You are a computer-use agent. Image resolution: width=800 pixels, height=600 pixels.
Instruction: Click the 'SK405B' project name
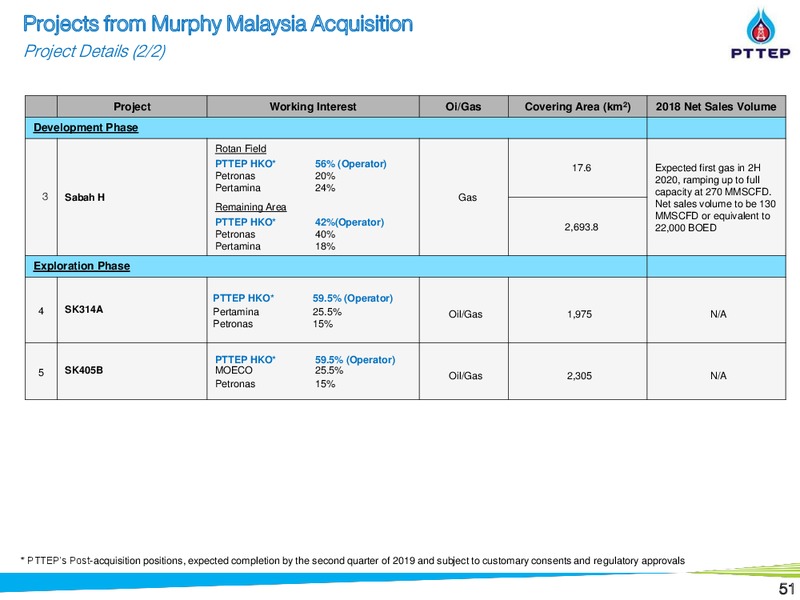(x=84, y=370)
